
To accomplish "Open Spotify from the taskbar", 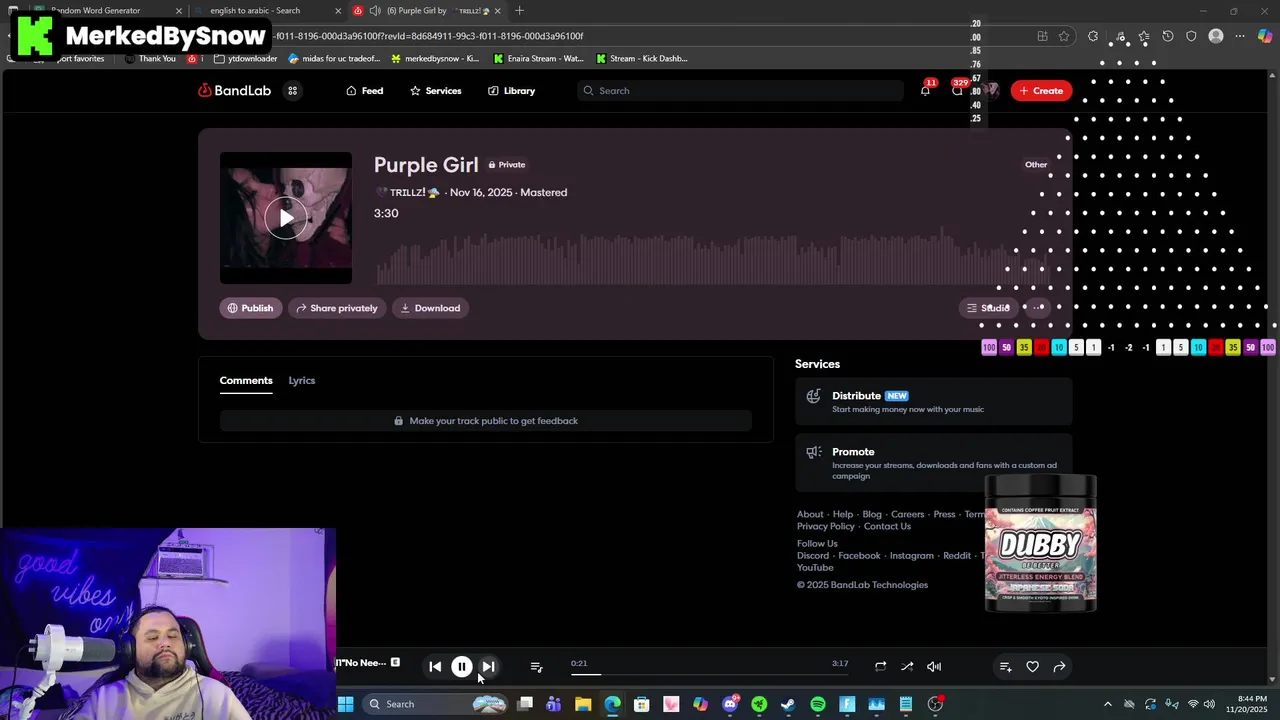I will click(818, 704).
